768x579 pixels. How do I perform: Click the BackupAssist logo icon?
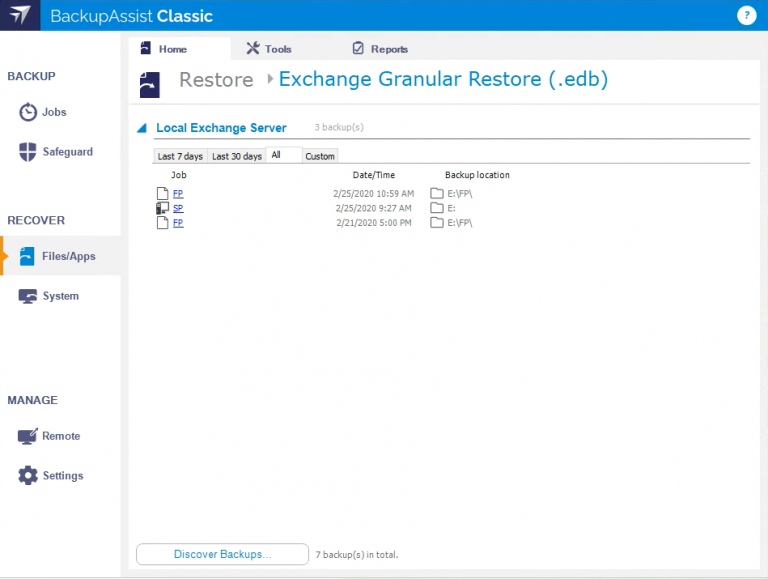tap(20, 16)
